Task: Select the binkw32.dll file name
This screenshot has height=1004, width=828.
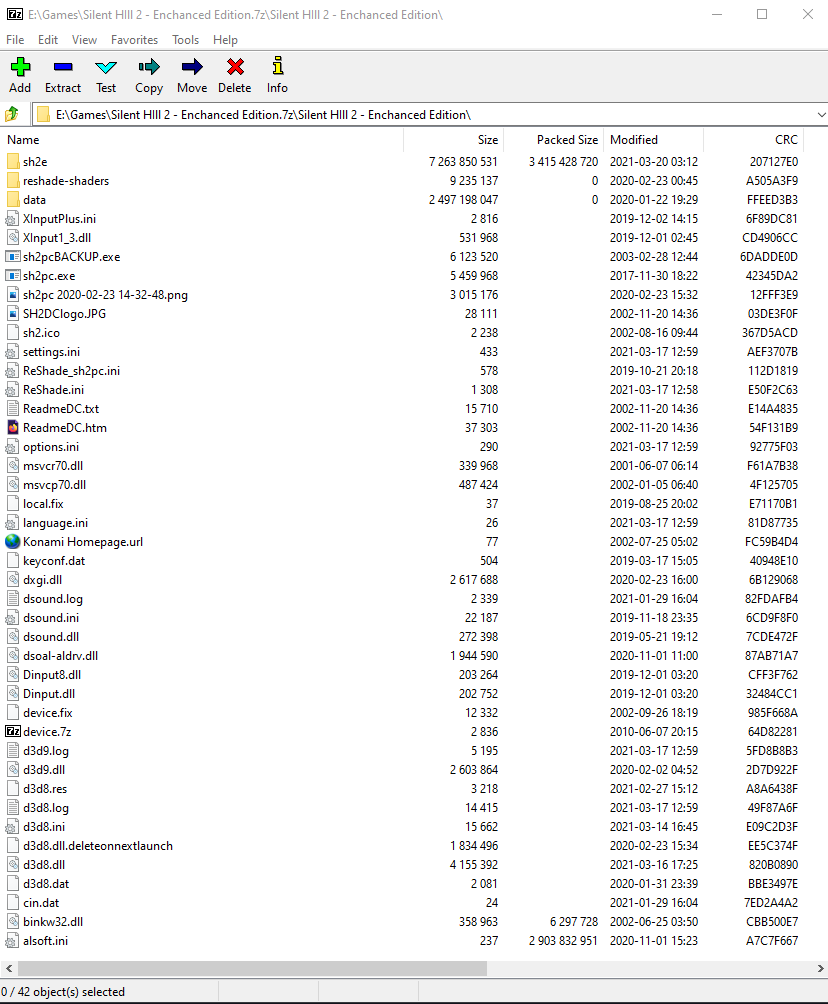Action: coord(53,921)
